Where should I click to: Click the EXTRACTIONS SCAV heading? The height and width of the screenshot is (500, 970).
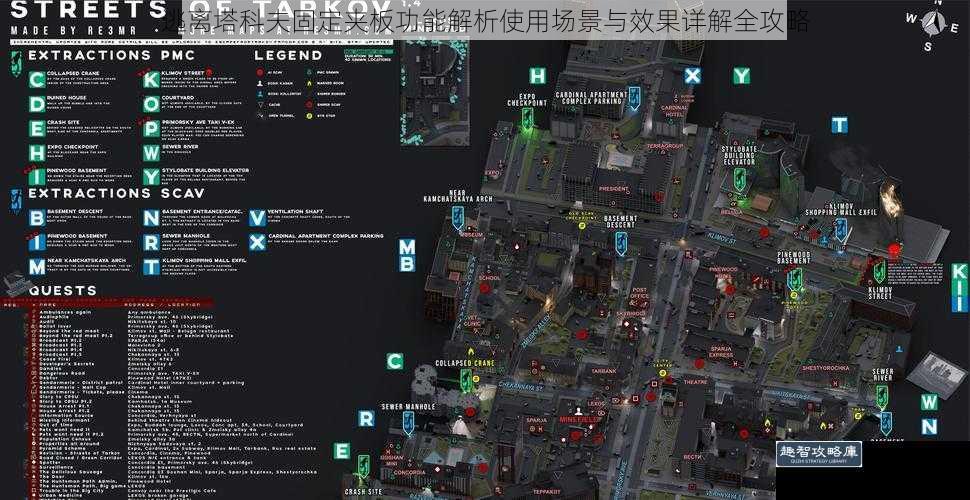(116, 193)
